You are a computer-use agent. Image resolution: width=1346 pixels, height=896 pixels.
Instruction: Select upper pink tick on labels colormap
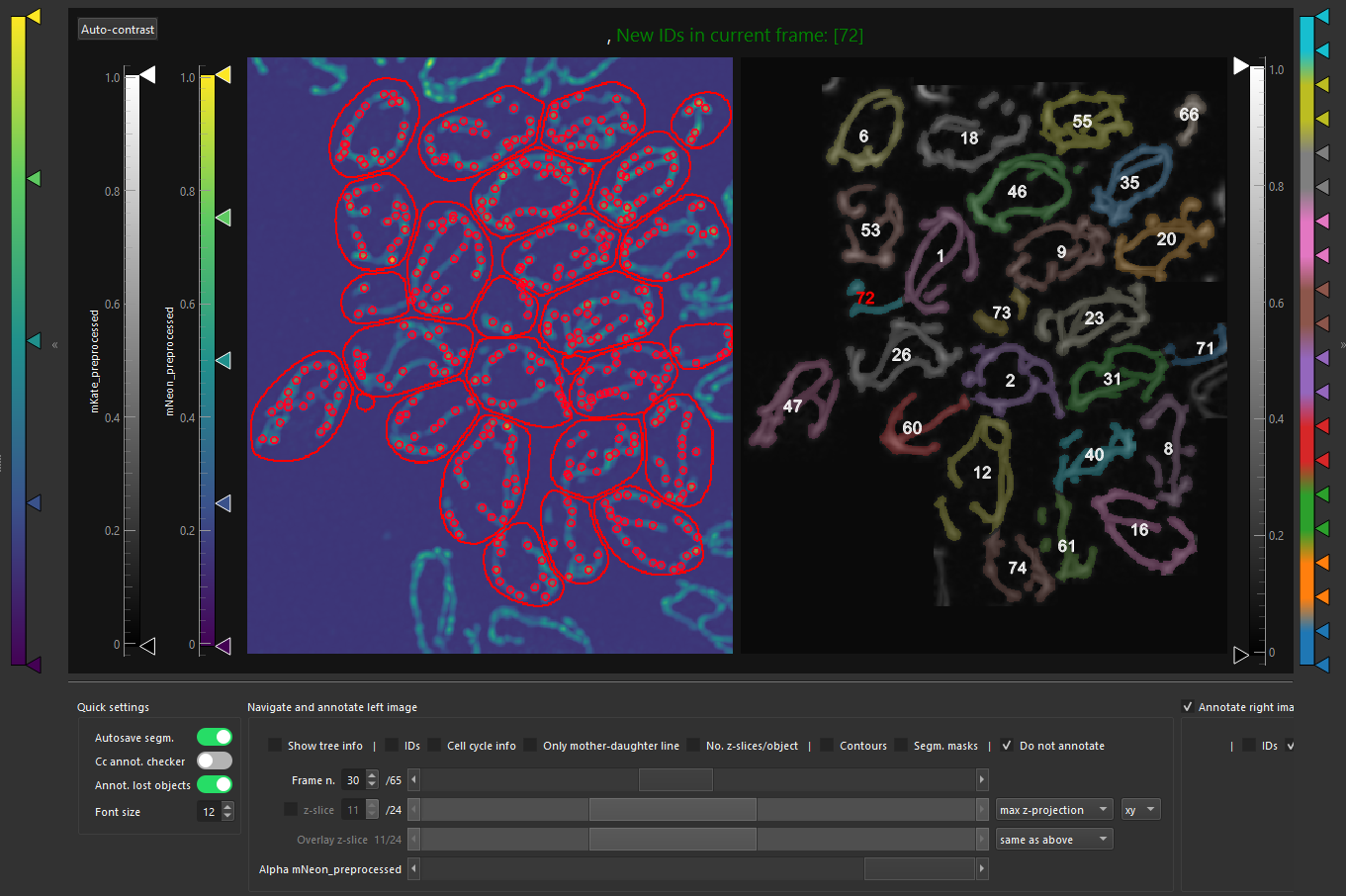[x=1322, y=222]
